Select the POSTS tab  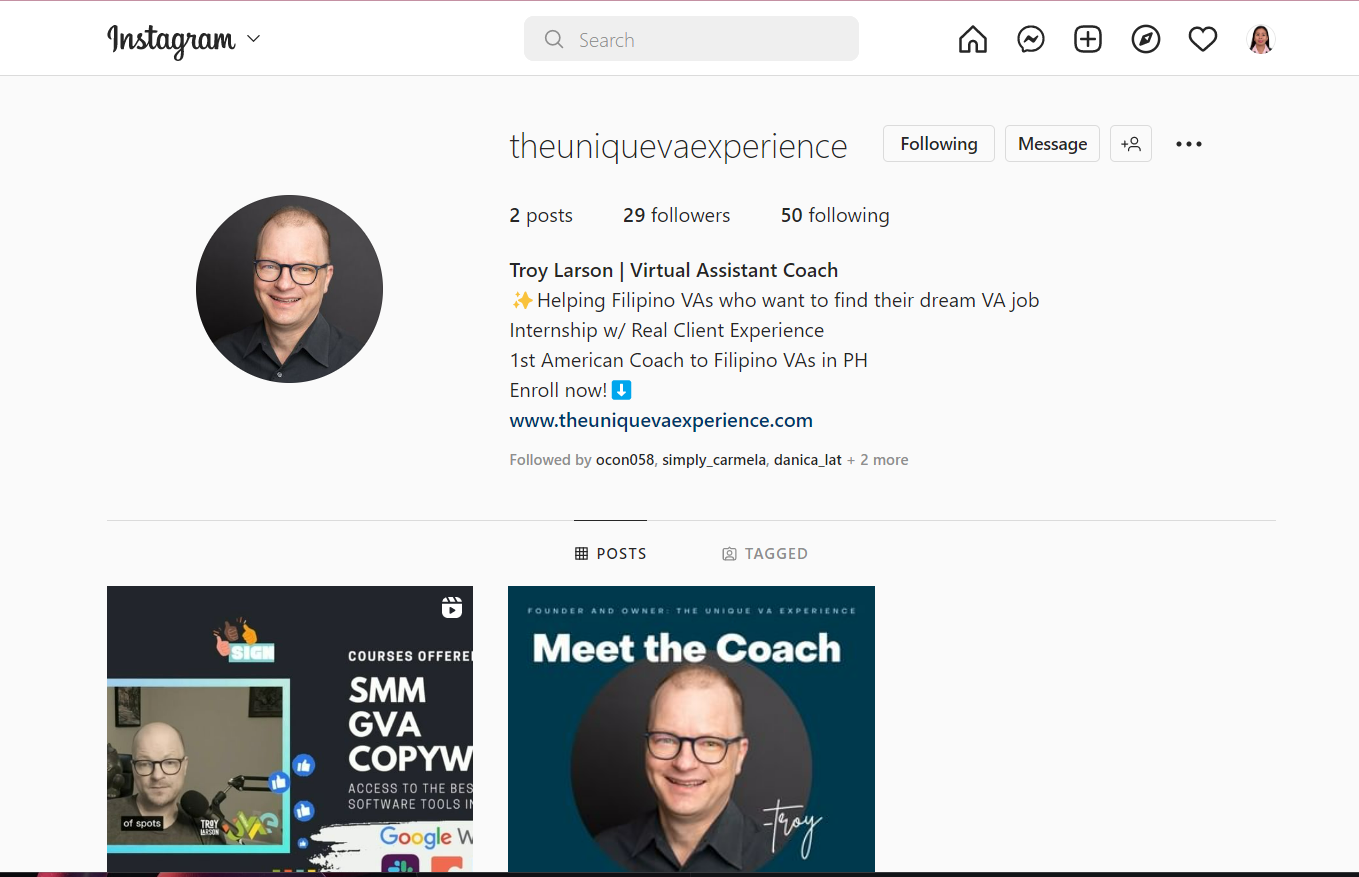[611, 553]
